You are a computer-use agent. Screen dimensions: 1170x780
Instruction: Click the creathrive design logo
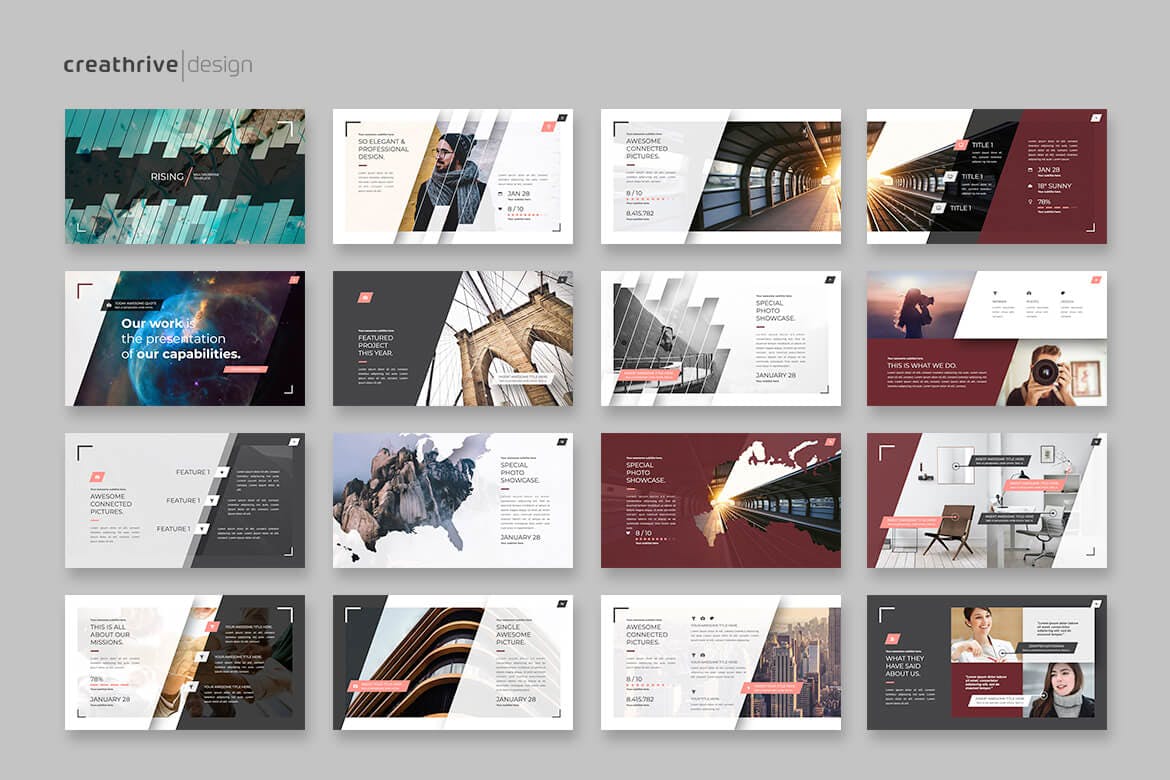tap(157, 66)
